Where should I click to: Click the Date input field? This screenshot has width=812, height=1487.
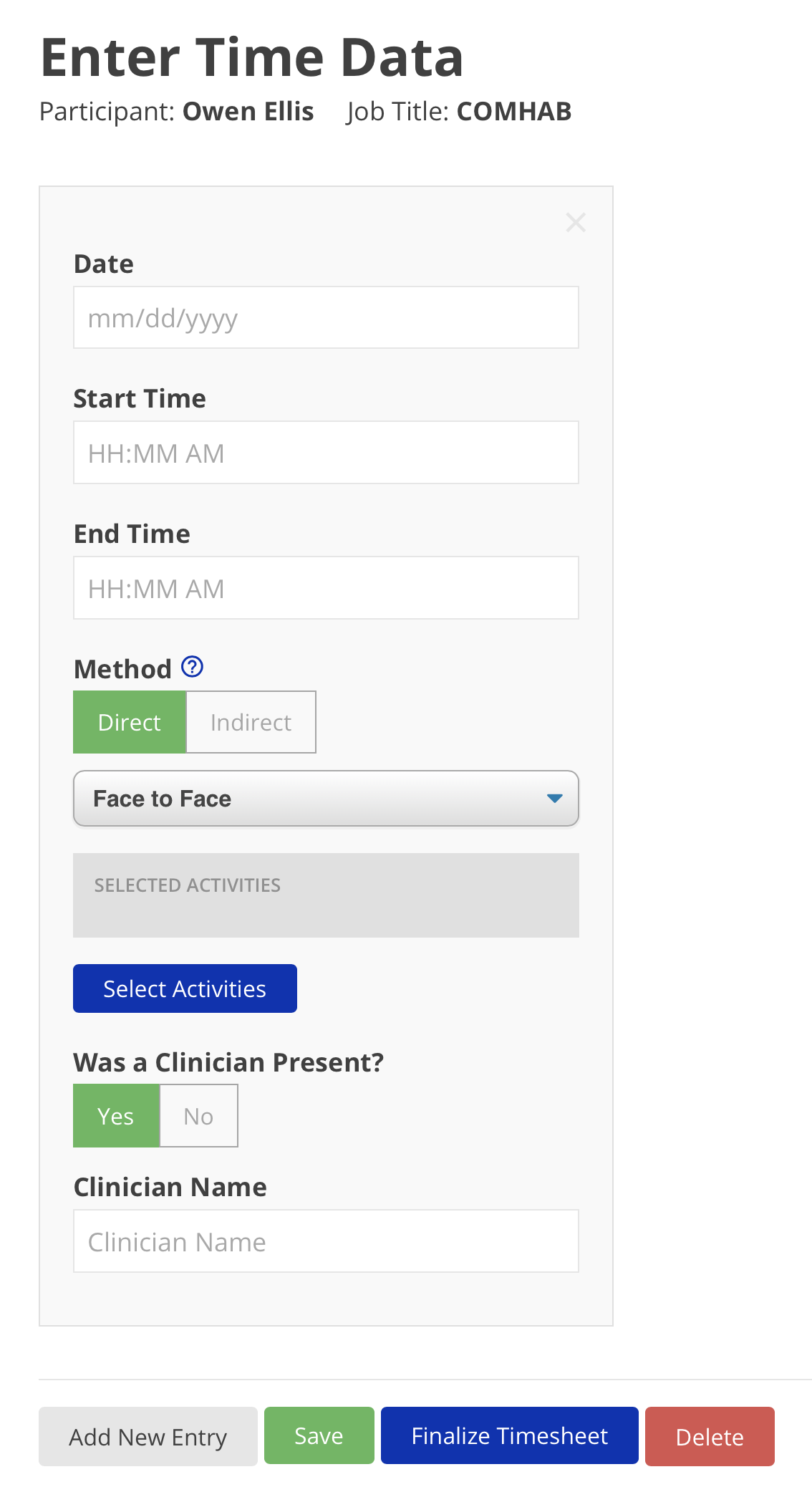[326, 318]
